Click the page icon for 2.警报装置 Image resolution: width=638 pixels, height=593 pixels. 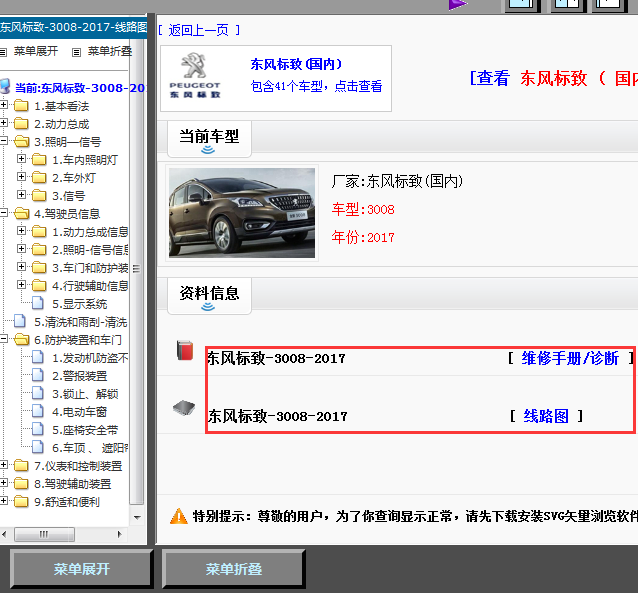[x=38, y=375]
